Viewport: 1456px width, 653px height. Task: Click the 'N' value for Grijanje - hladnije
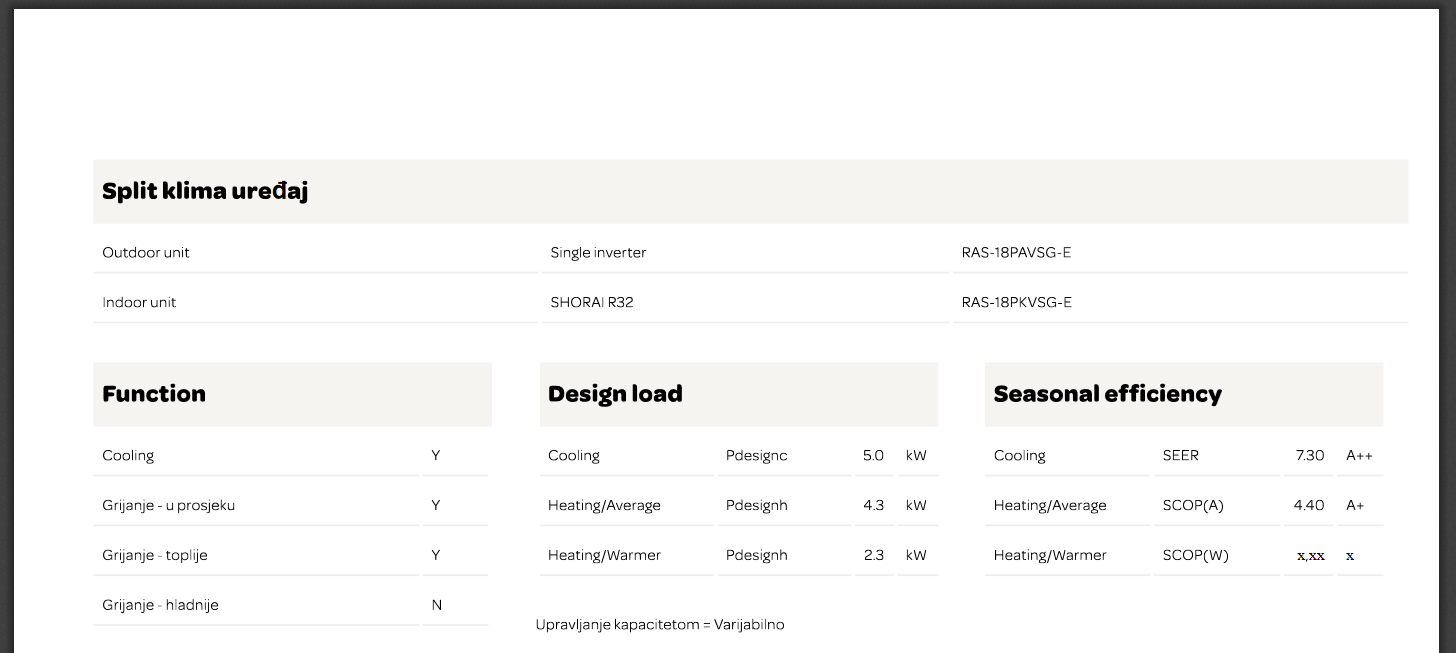436,605
